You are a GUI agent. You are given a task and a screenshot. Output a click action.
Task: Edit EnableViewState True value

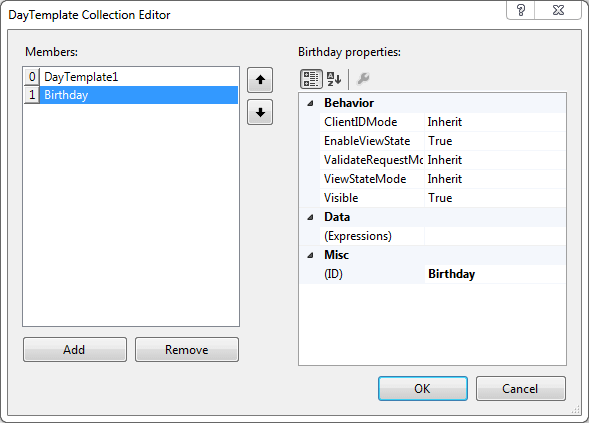495,141
